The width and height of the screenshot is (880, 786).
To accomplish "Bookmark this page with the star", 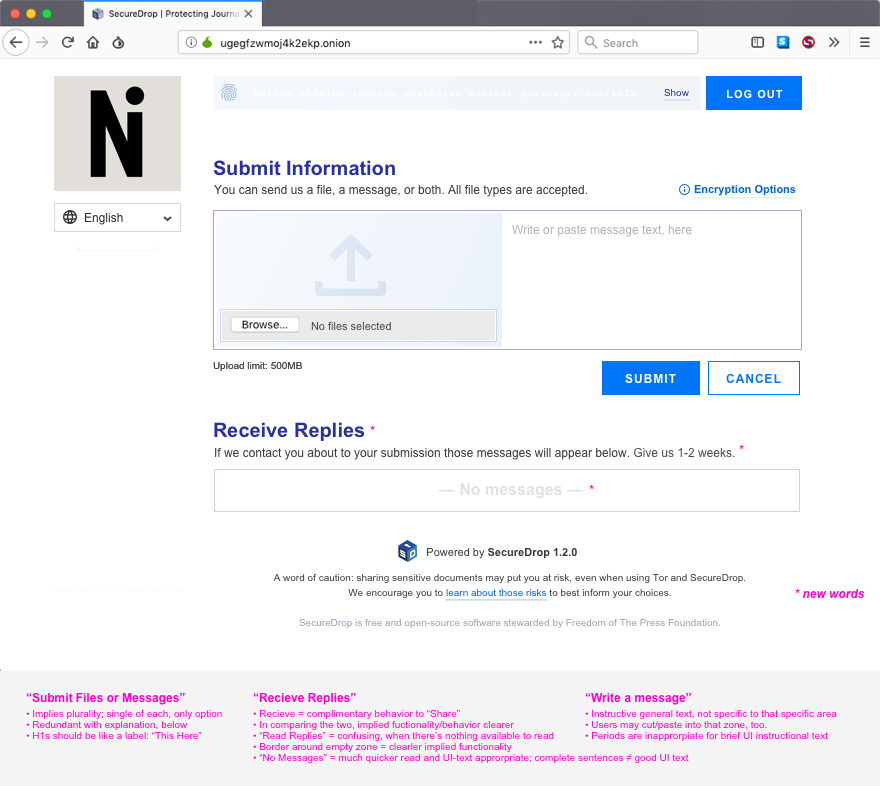I will pos(557,43).
